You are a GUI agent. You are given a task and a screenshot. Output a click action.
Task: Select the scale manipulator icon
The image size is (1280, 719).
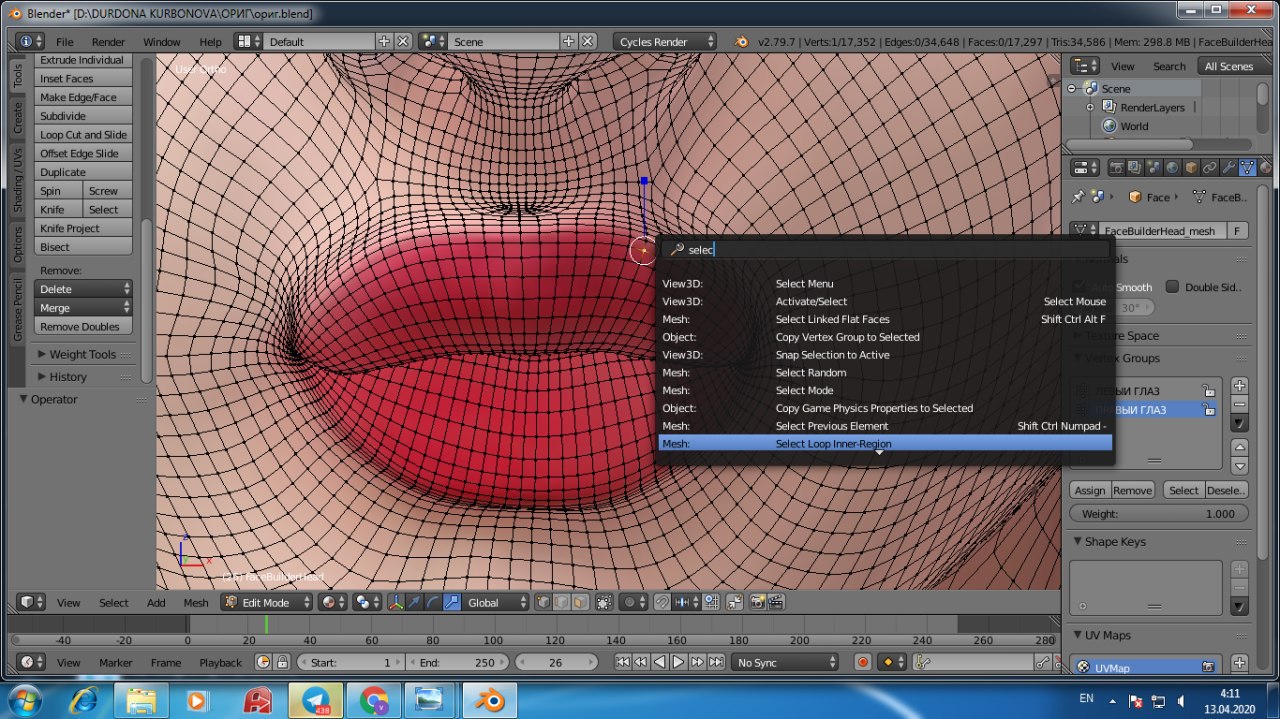[452, 602]
